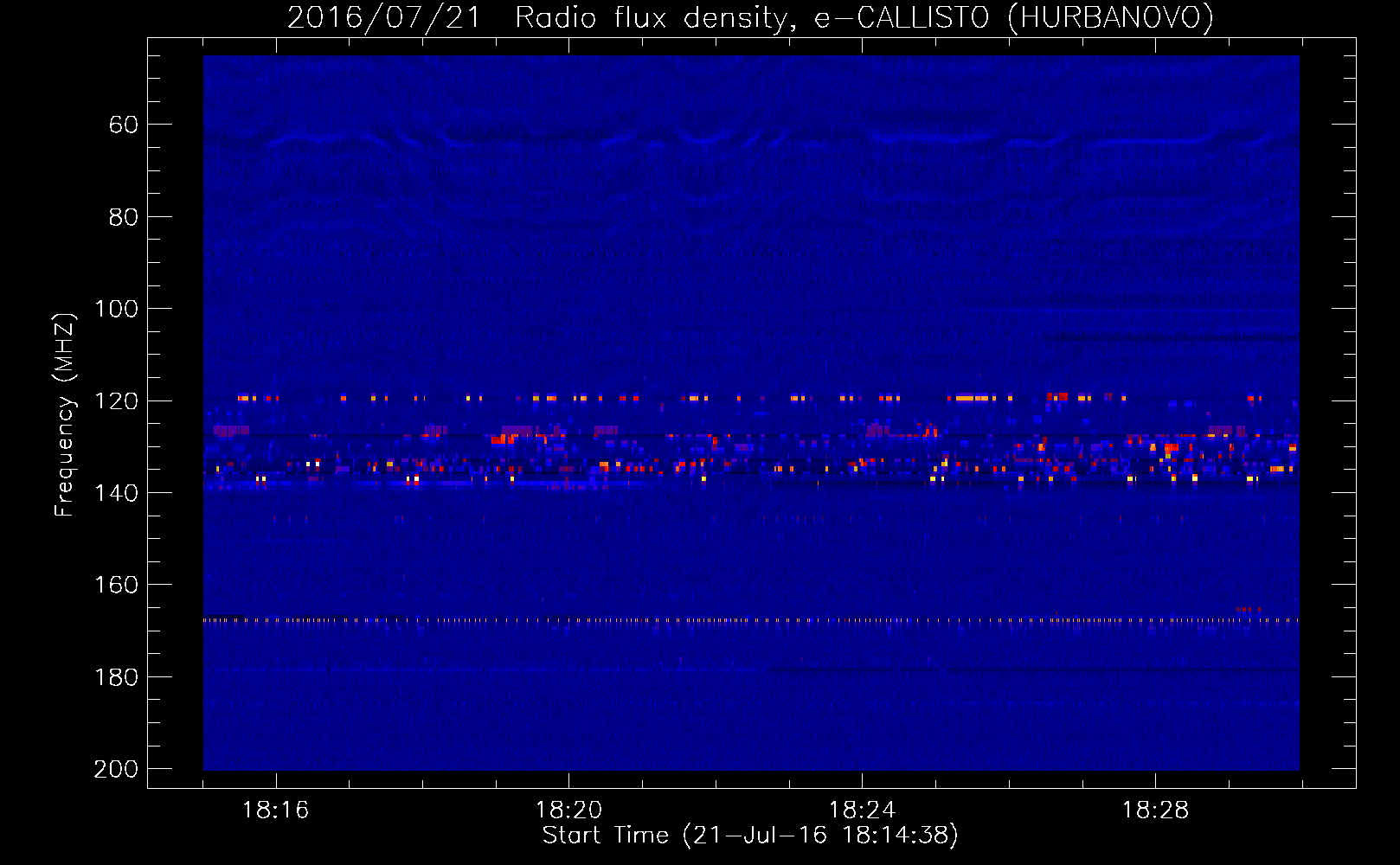Image resolution: width=1400 pixels, height=865 pixels.
Task: Click the time tick label '18:20'
Action: pos(568,811)
